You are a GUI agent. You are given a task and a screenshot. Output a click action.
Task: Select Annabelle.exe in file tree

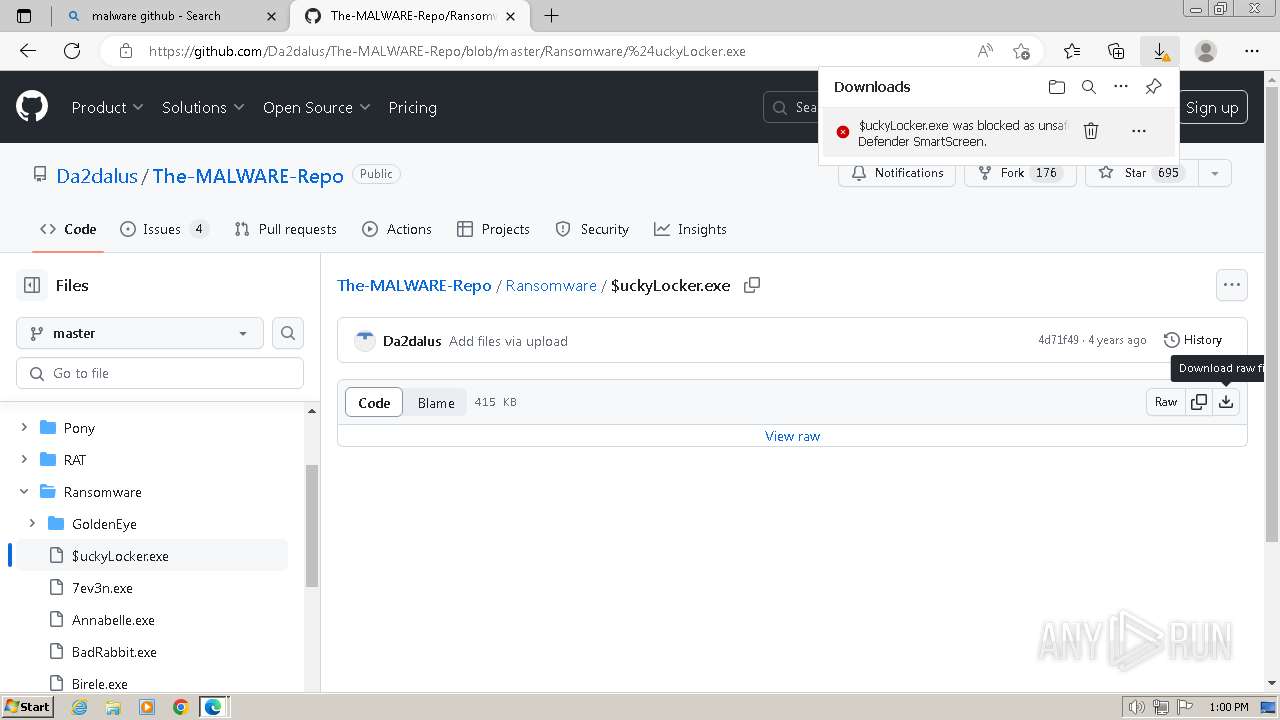click(113, 620)
